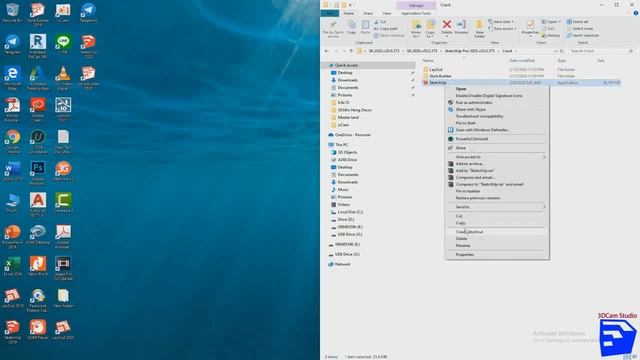The height and width of the screenshot is (360, 640).
Task: Select the GOM Player desktop shortcut
Action: [x=38, y=330]
